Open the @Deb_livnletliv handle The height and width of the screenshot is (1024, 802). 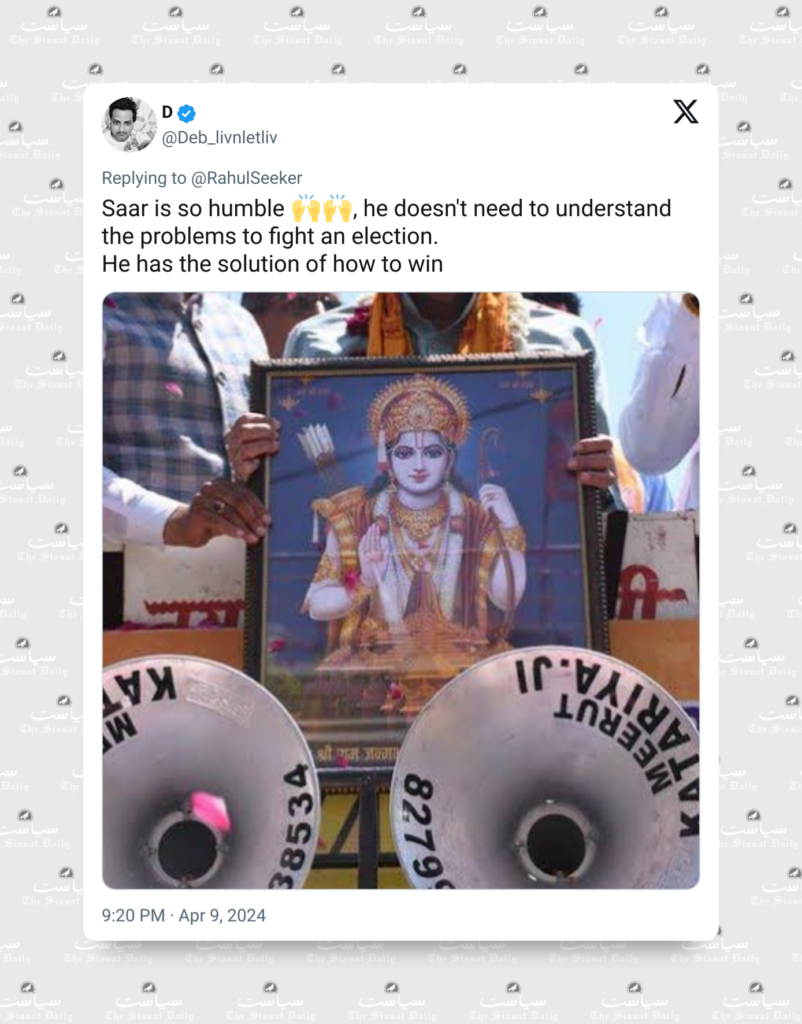coord(219,138)
